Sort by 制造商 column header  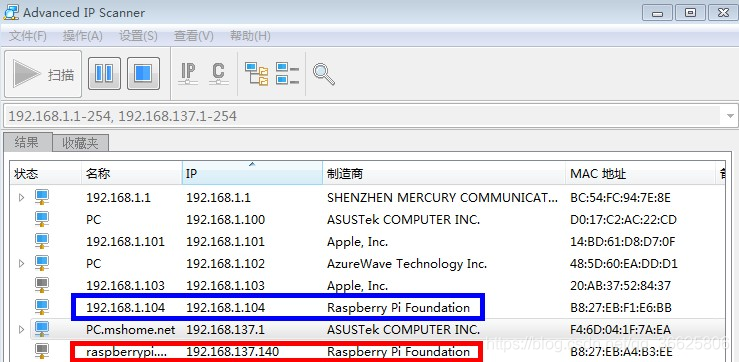click(x=444, y=173)
